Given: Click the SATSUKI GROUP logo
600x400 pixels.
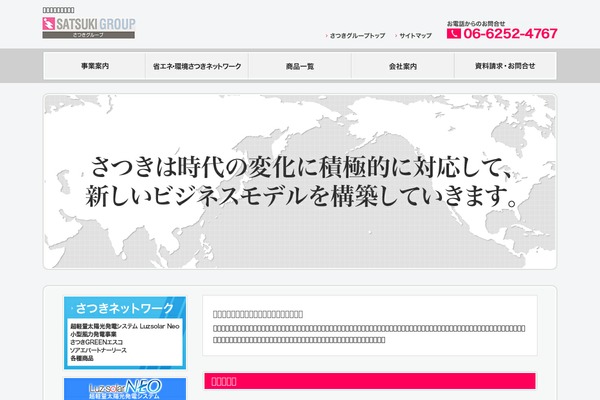Looking at the screenshot, I should tap(89, 28).
